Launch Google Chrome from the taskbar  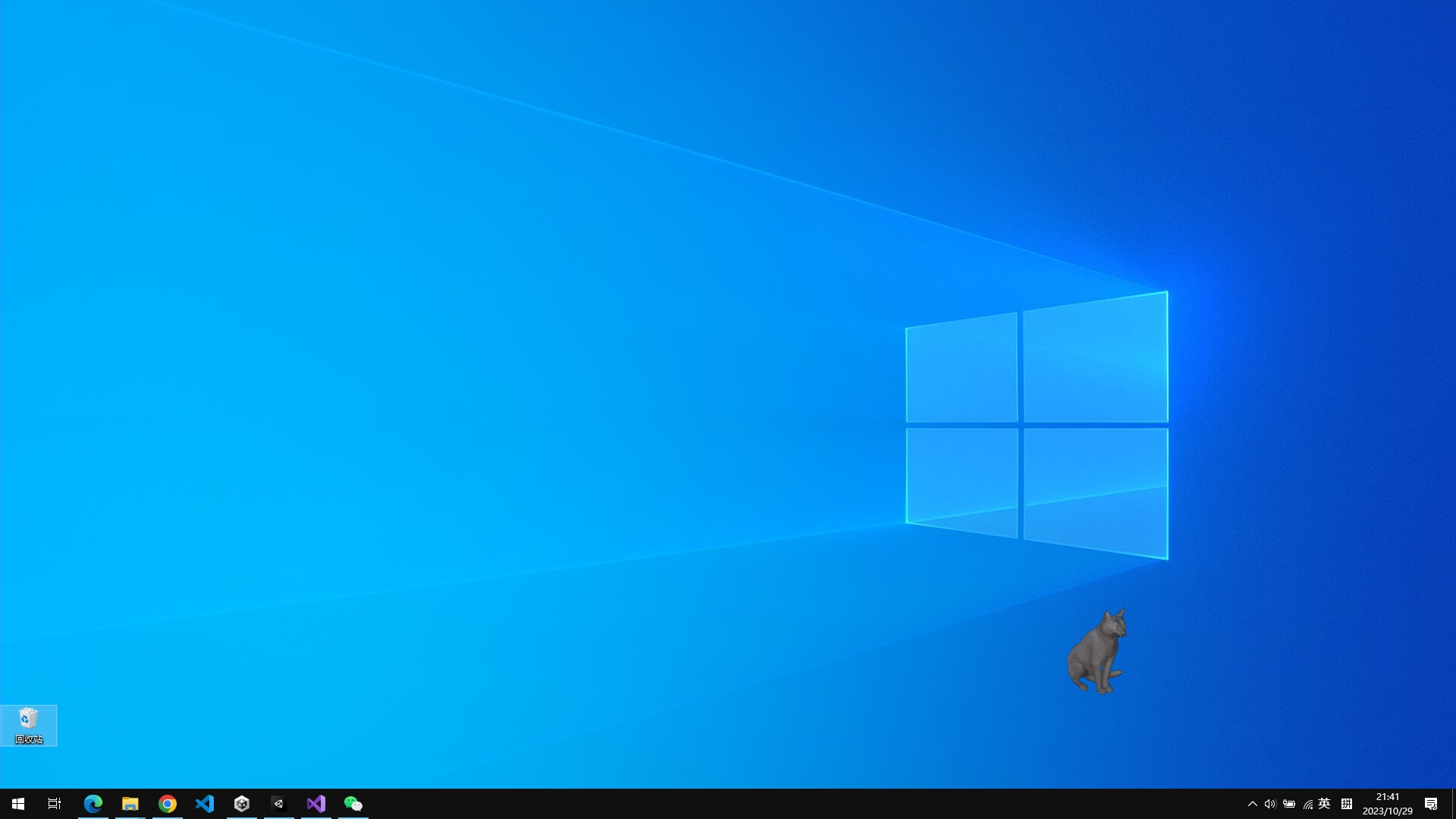(x=168, y=803)
